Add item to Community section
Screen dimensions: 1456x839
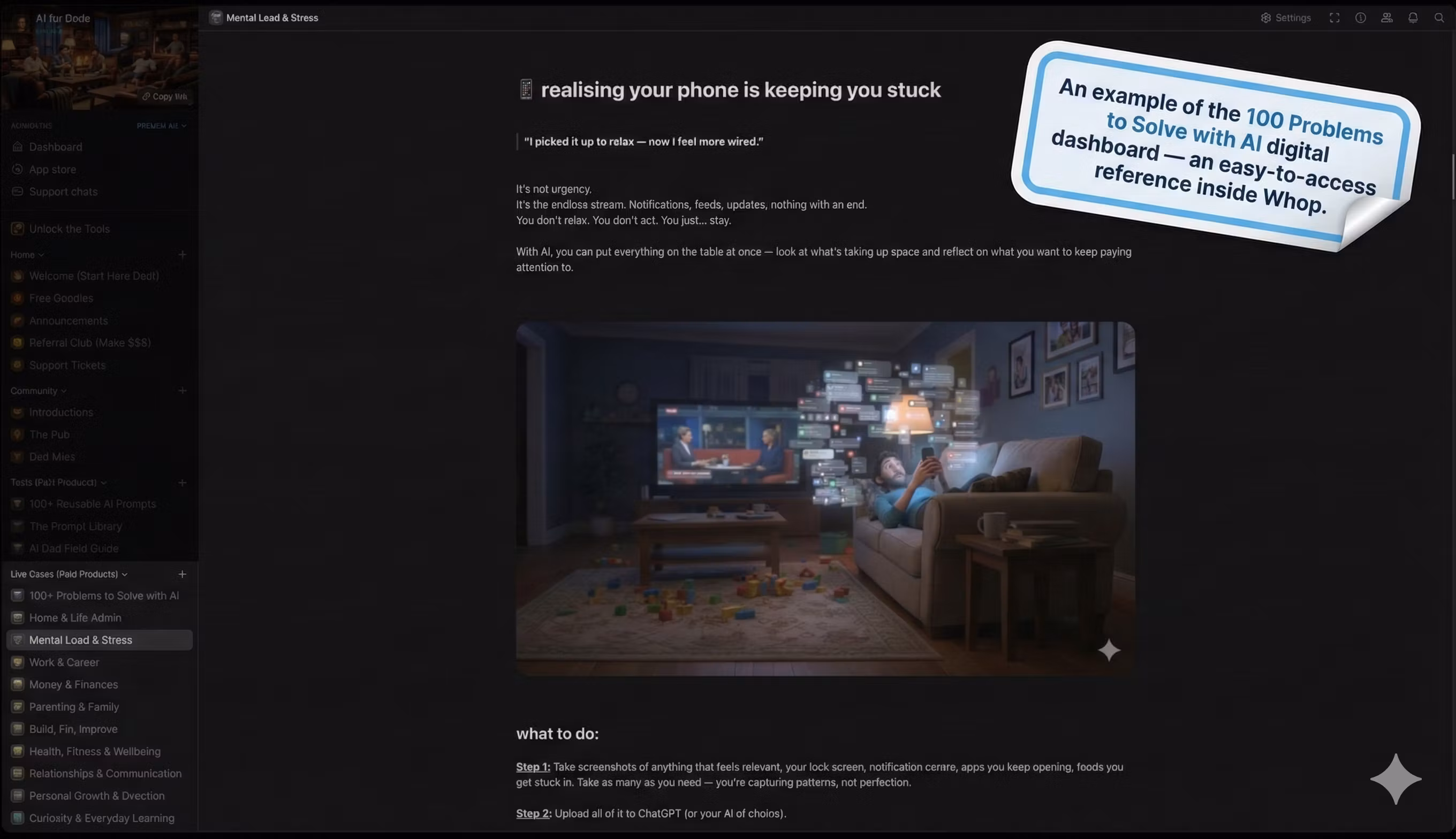point(182,391)
